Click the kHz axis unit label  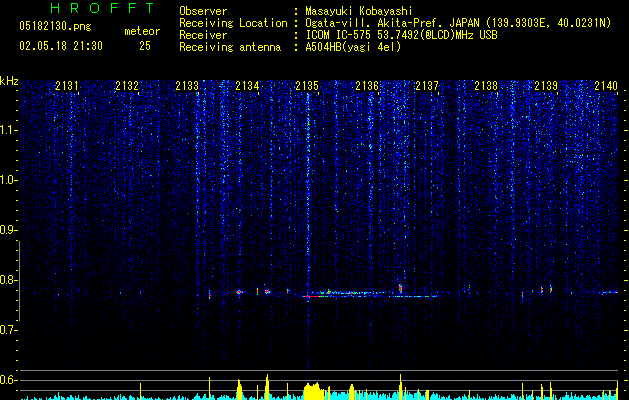tap(9, 81)
